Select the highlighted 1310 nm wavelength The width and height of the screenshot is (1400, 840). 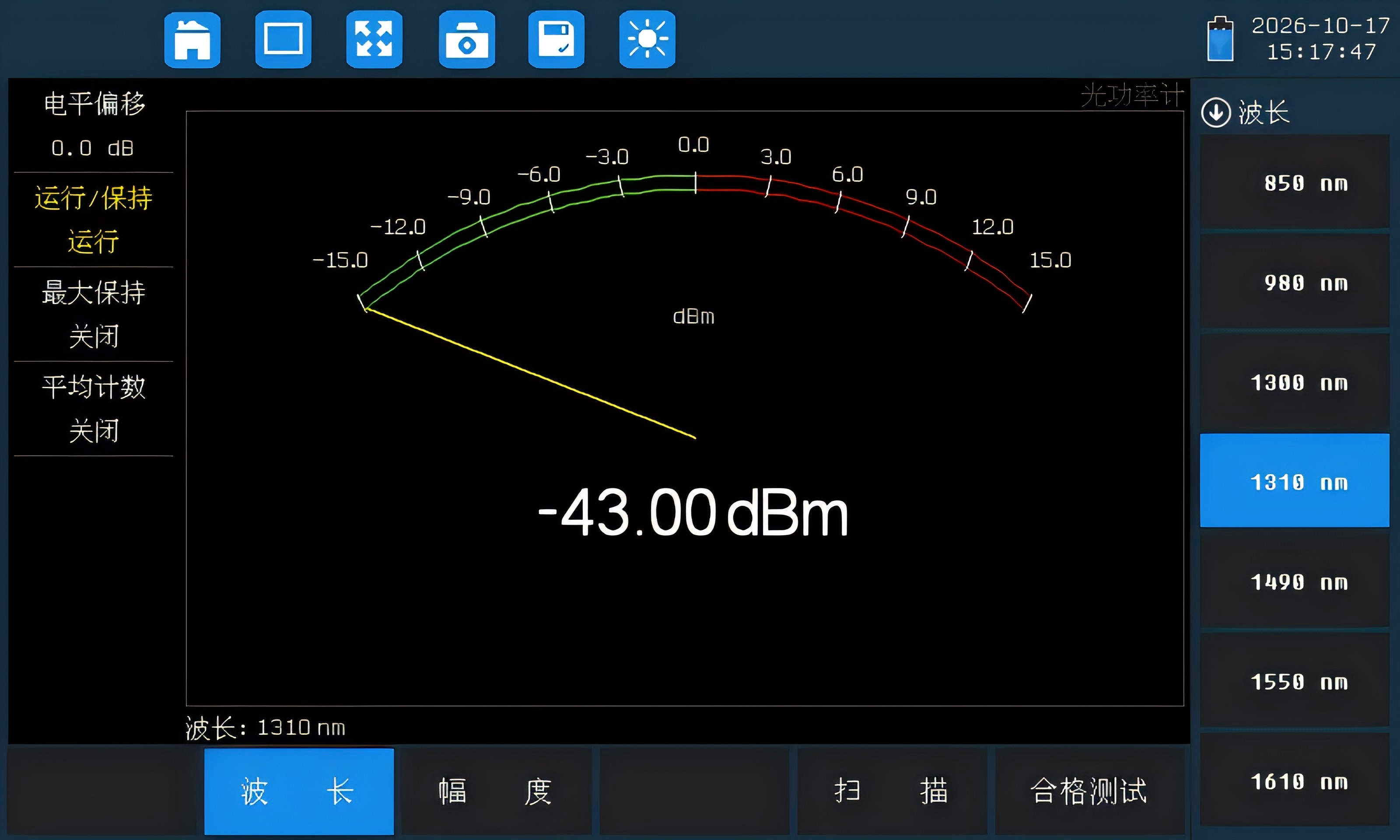(1295, 480)
